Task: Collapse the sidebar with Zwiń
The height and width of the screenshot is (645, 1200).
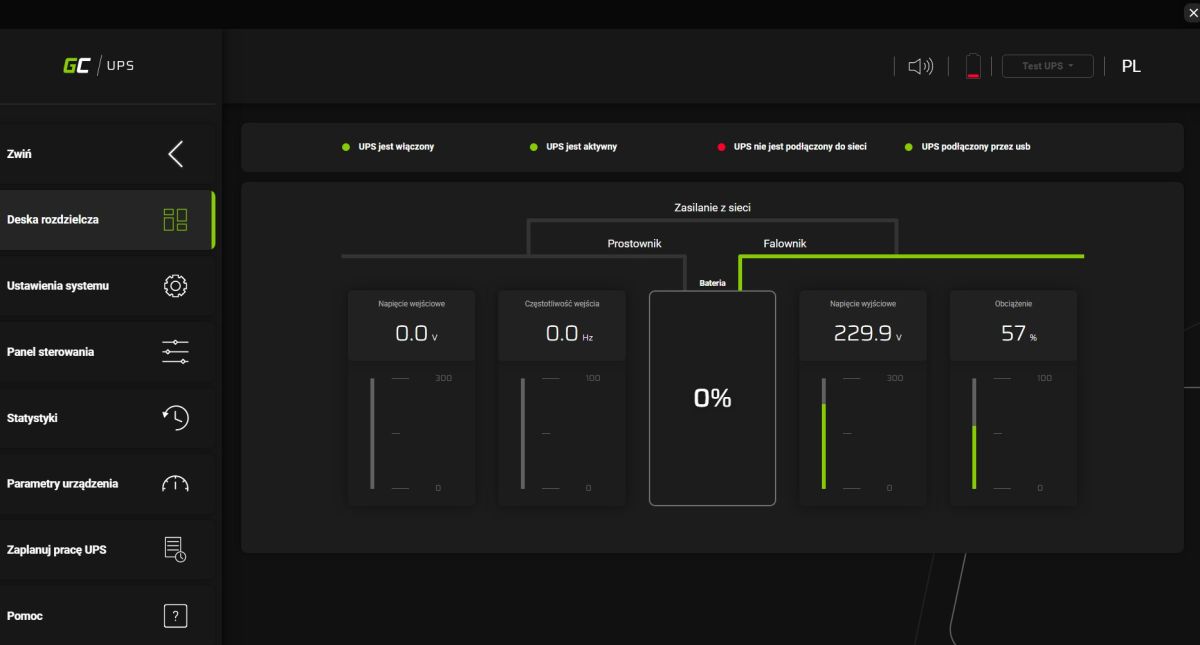Action: (x=107, y=154)
